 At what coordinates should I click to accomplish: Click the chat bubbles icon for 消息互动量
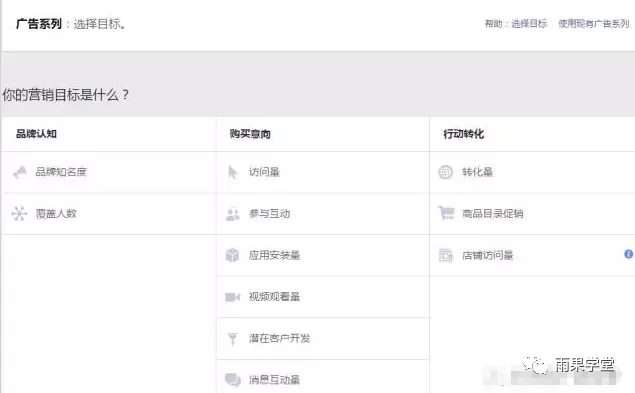[233, 380]
